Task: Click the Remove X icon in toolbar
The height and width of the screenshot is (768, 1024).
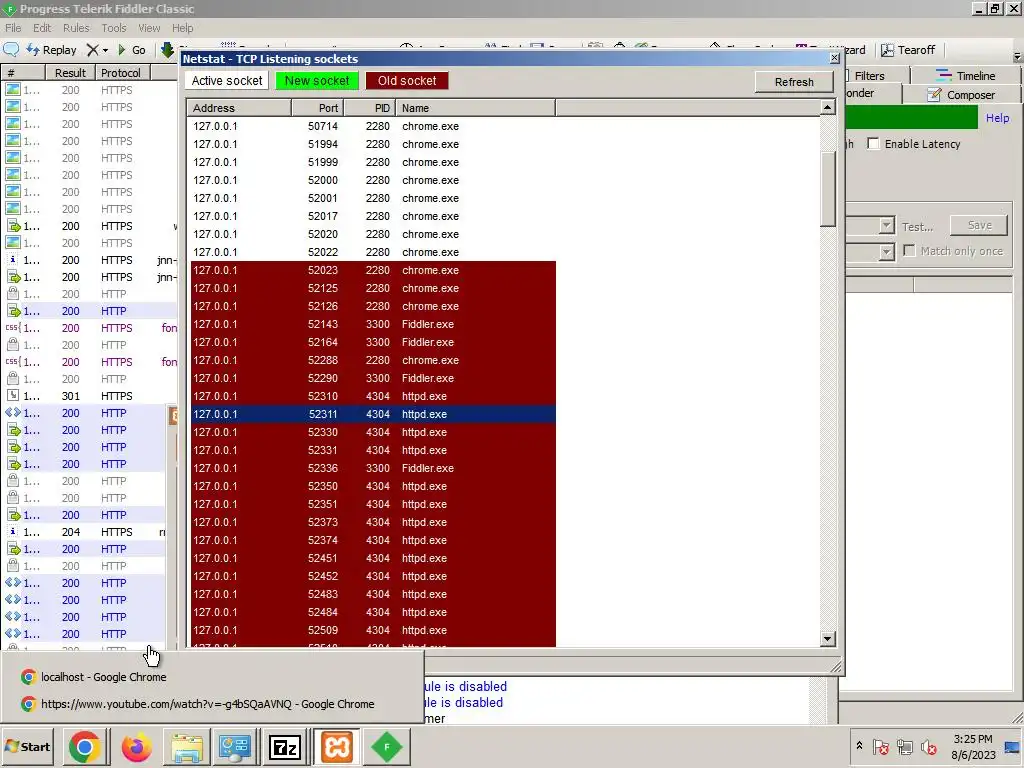Action: coord(93,50)
